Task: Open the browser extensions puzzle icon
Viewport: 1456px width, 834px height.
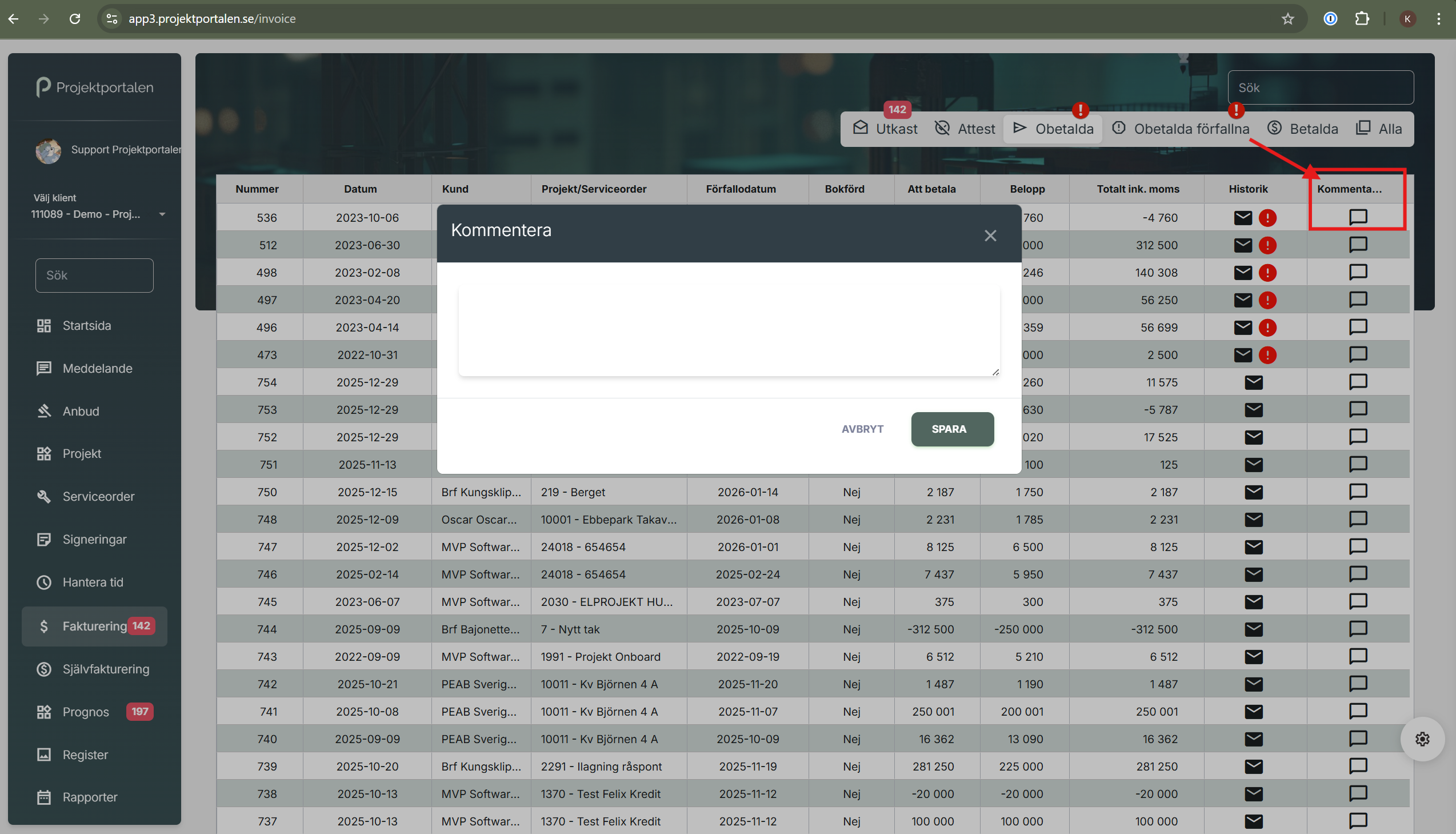Action: [1362, 19]
